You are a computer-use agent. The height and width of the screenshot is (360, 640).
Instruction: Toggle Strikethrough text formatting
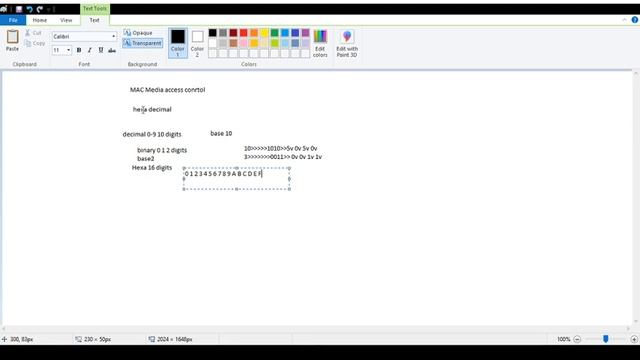point(112,50)
